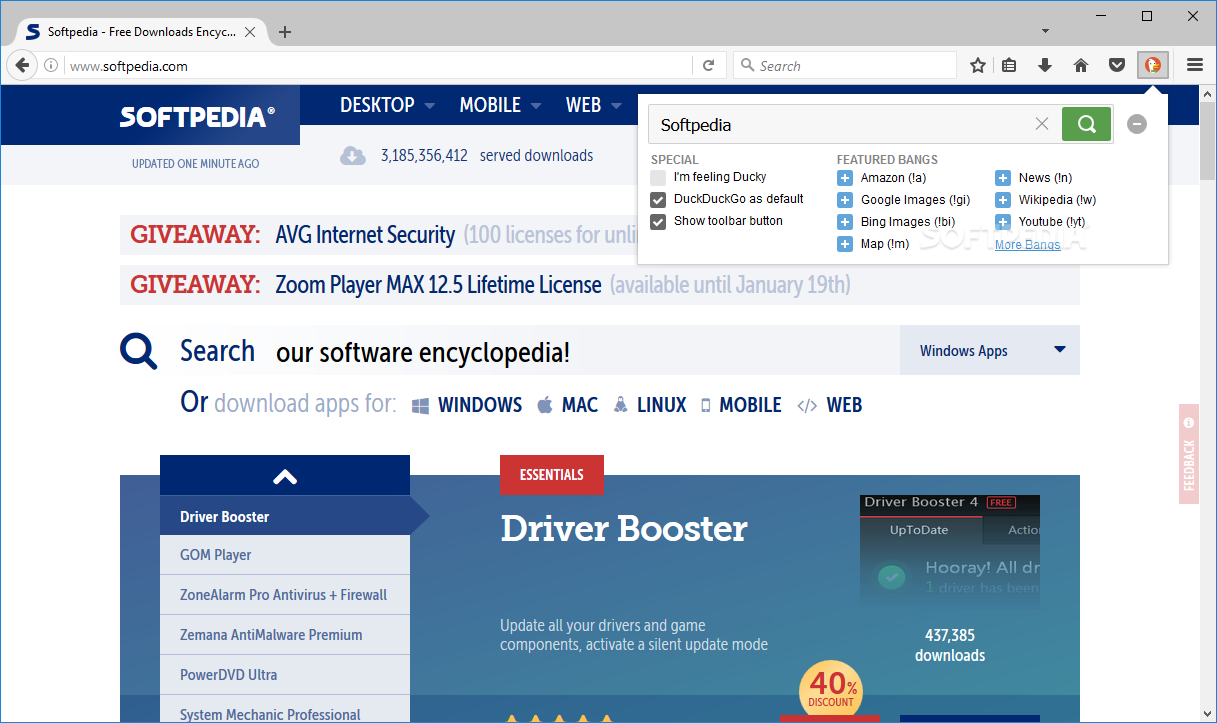Image resolution: width=1217 pixels, height=723 pixels.
Task: Add the Wikipedia (!w) bang
Action: pos(1003,200)
